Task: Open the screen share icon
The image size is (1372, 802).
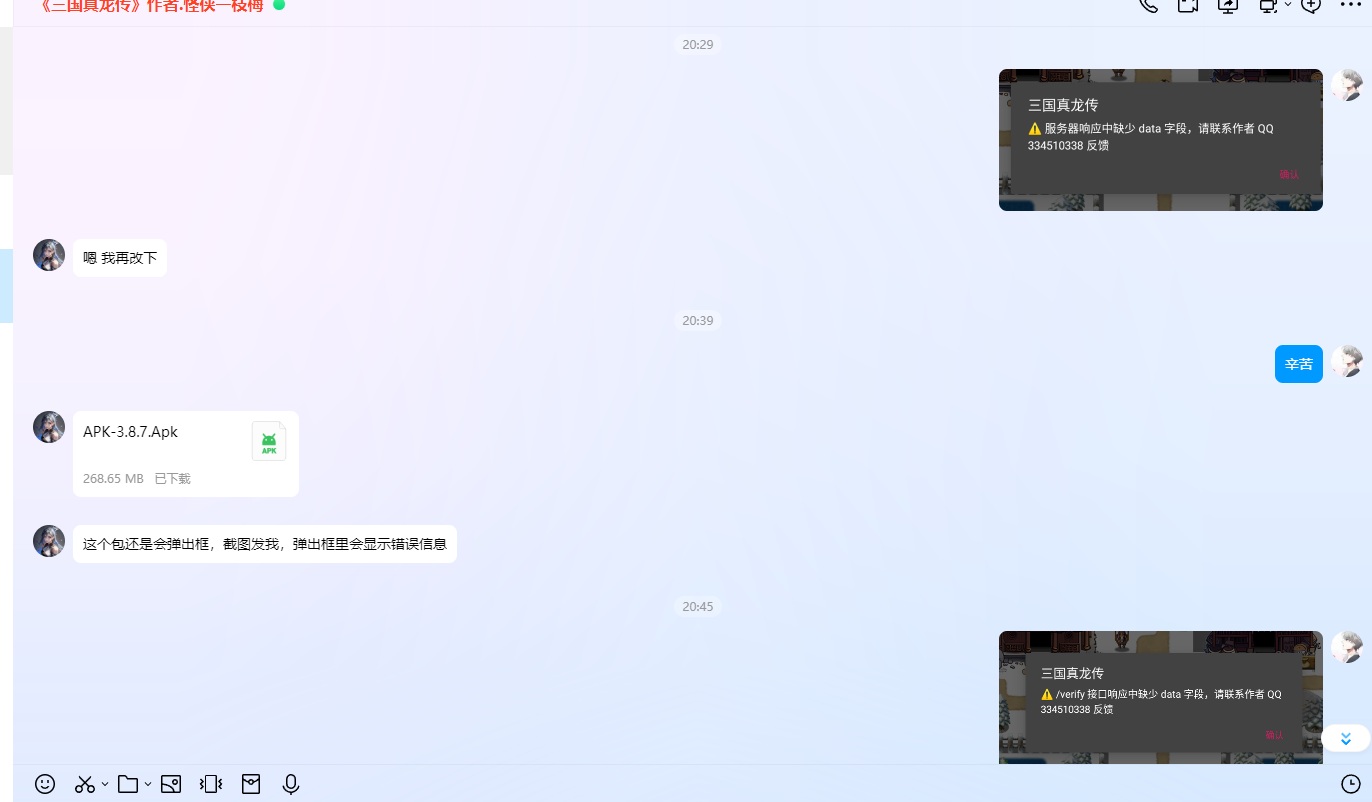Action: (x=1228, y=5)
